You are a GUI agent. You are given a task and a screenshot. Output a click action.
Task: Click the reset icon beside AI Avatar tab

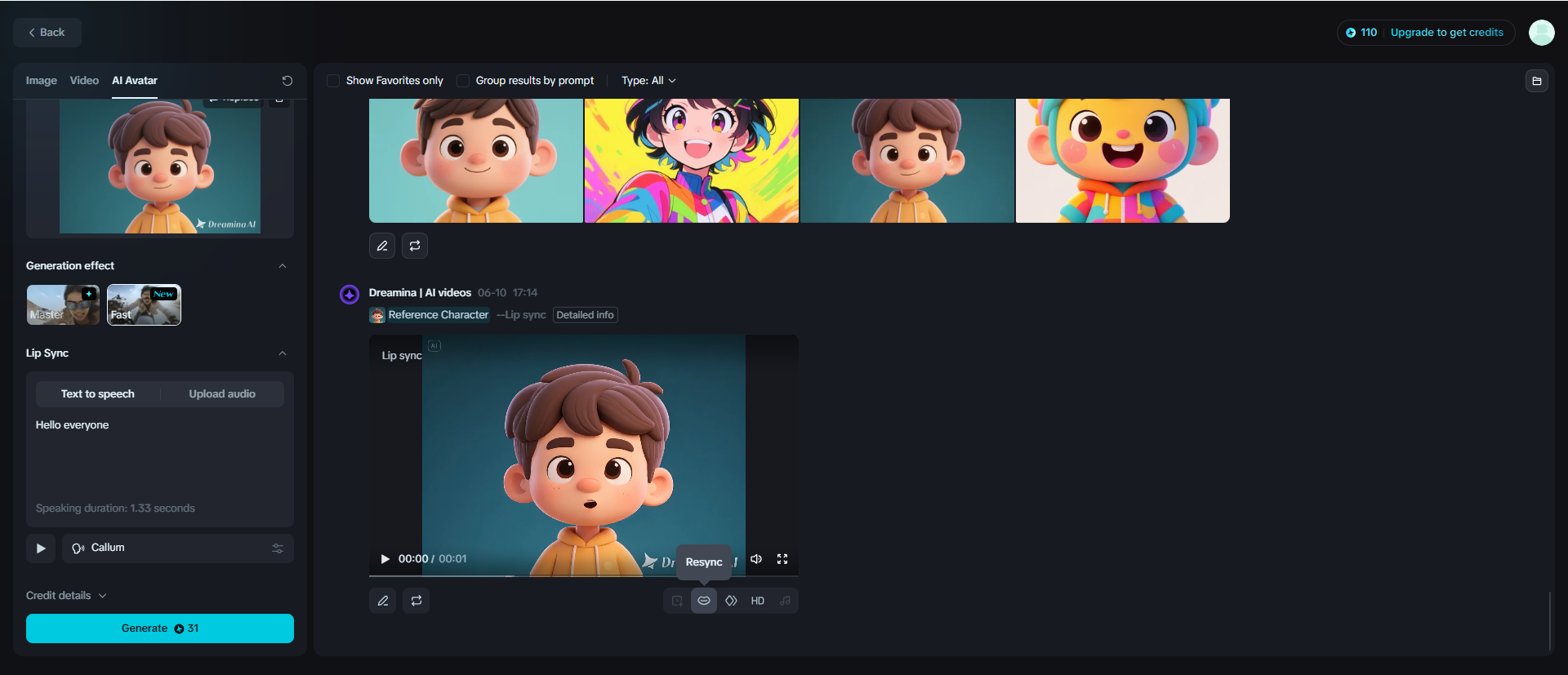pos(287,81)
